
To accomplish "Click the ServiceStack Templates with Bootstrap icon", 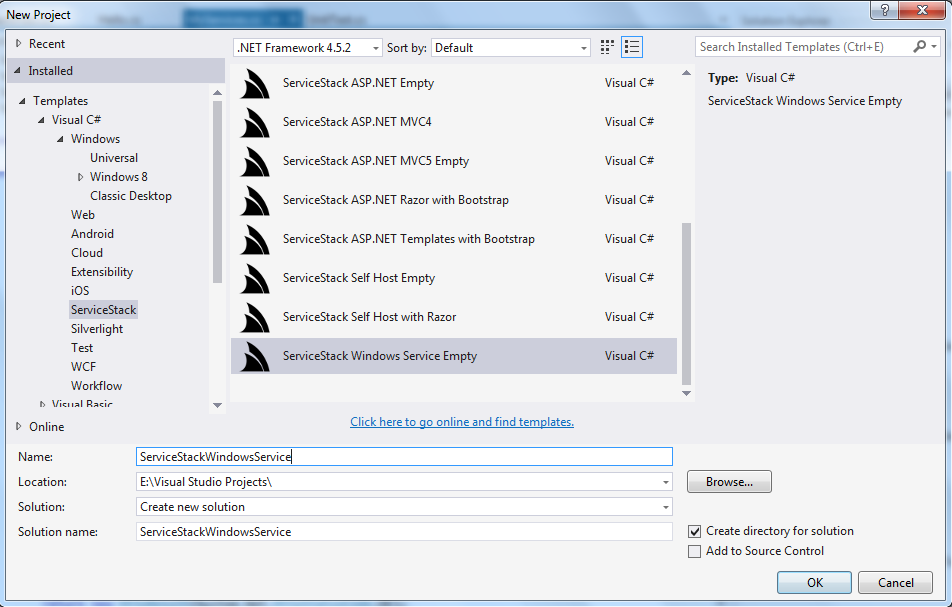I will [x=255, y=239].
